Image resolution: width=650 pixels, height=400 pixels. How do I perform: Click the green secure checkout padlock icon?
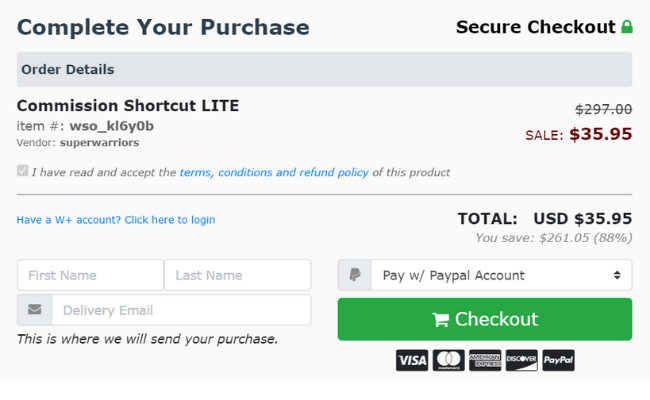[x=627, y=27]
